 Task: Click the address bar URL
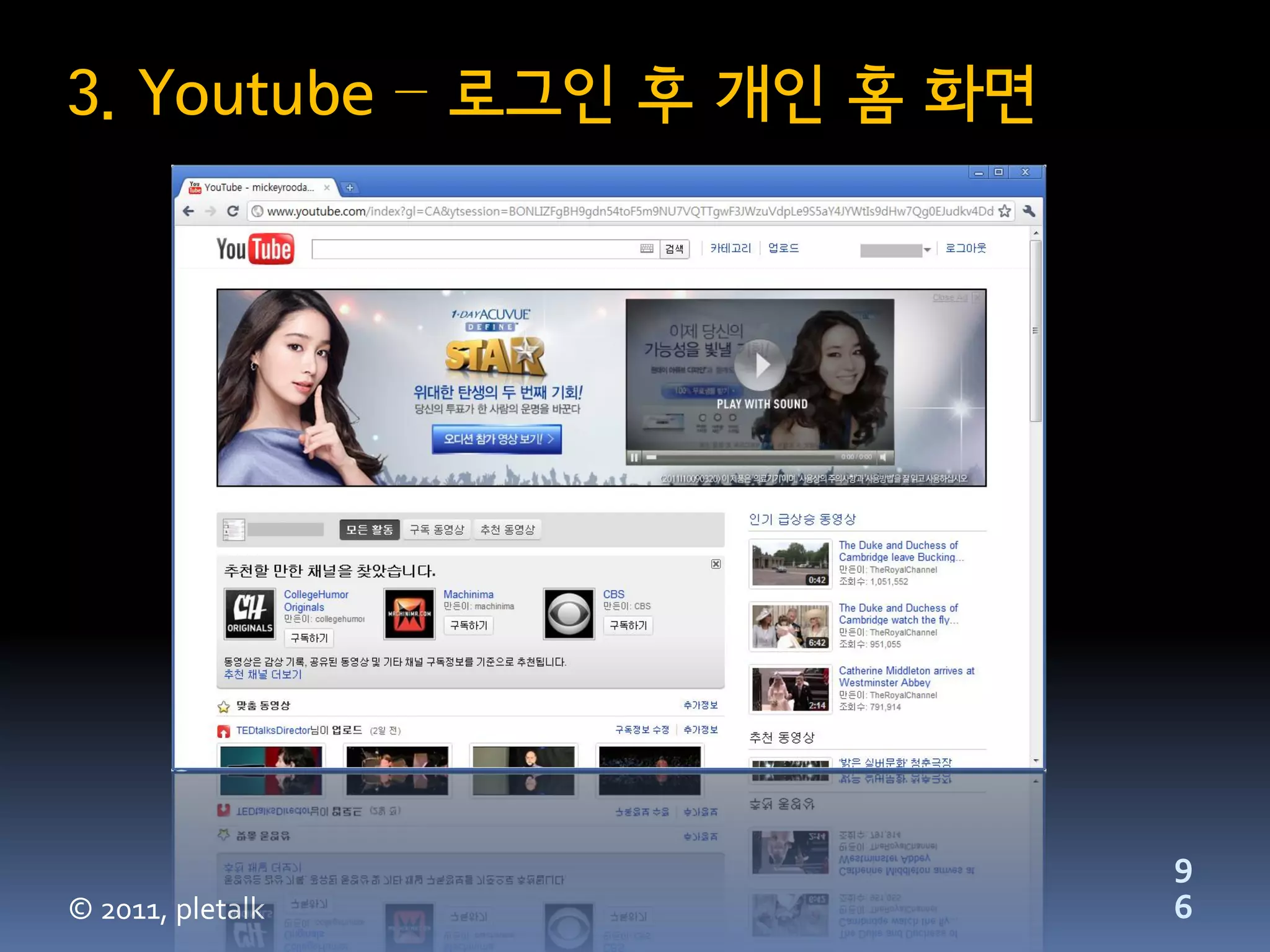(629, 211)
